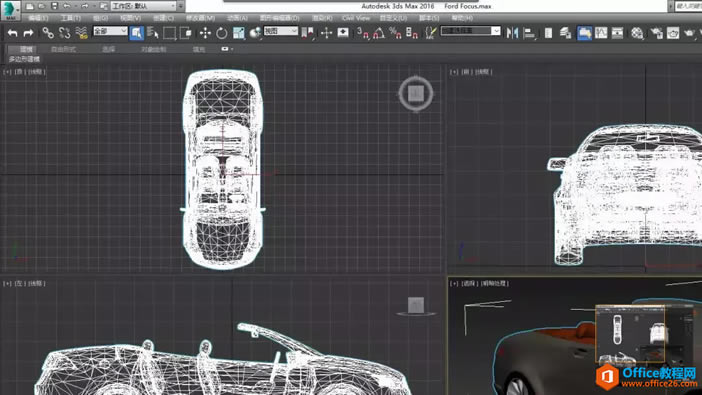Expand quick access toolbar customize arrow

[x=181, y=6]
